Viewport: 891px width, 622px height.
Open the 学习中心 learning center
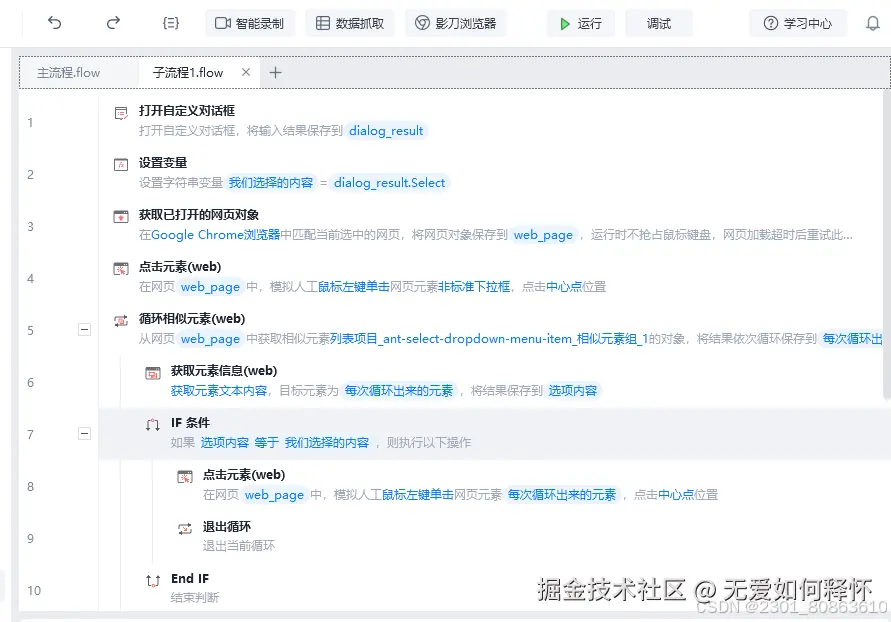(797, 22)
